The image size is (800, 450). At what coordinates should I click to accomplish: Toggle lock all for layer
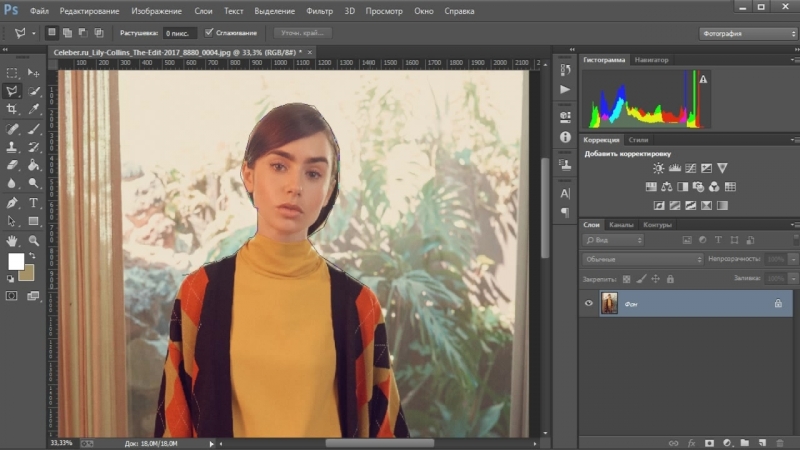click(x=670, y=279)
